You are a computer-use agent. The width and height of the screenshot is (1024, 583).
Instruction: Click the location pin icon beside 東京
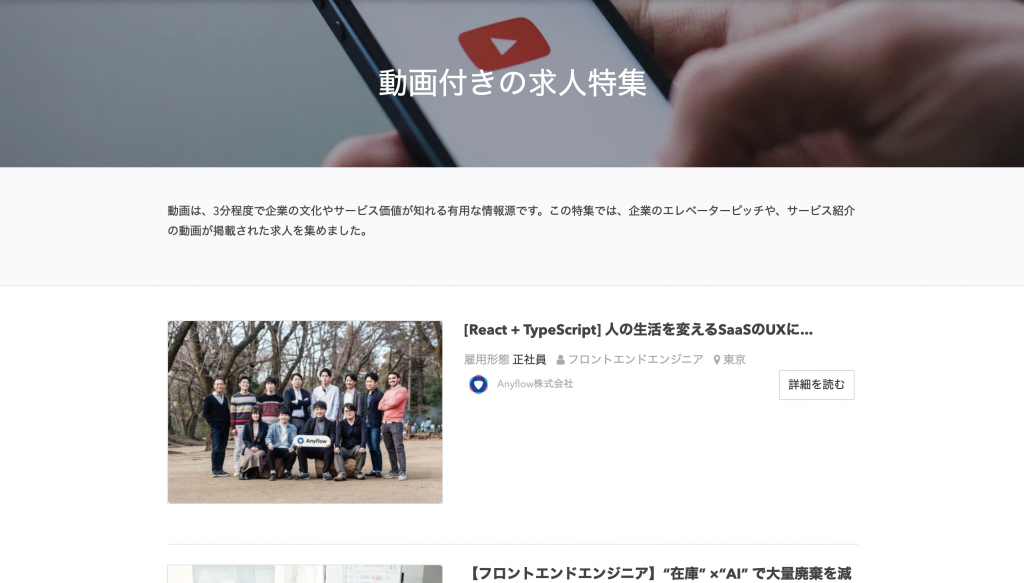click(716, 360)
